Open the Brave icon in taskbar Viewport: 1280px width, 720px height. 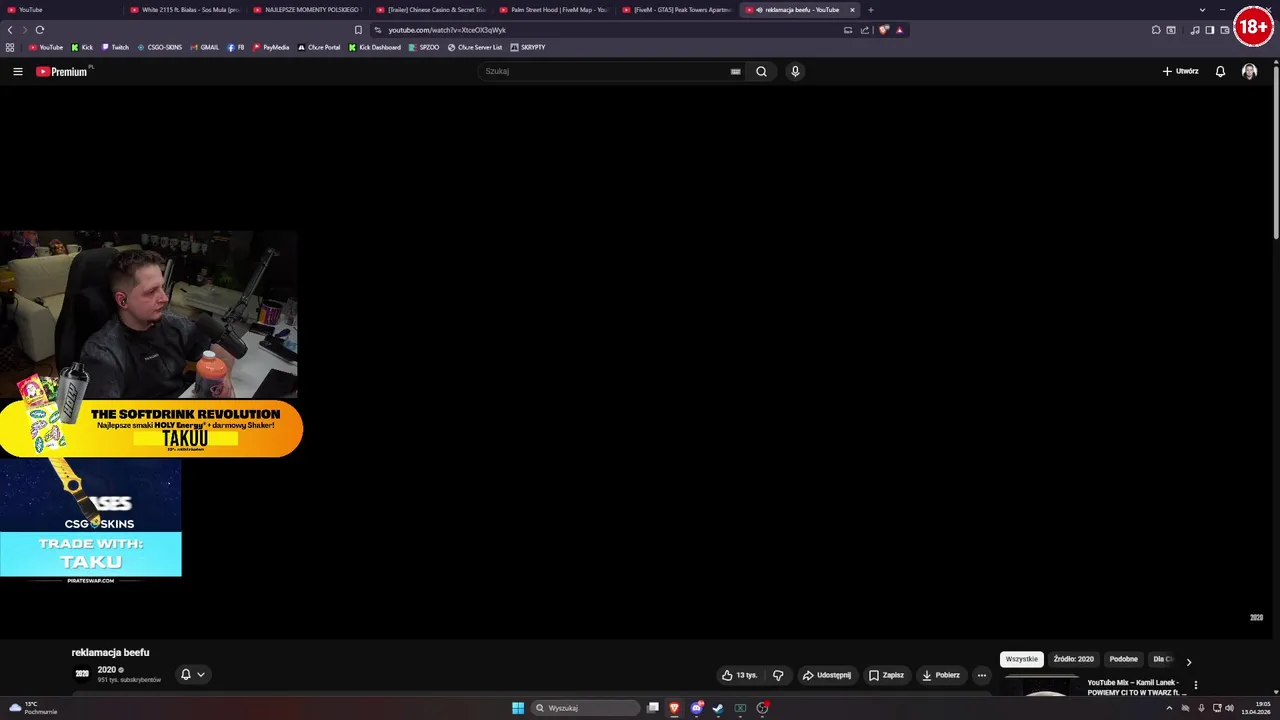pos(674,708)
